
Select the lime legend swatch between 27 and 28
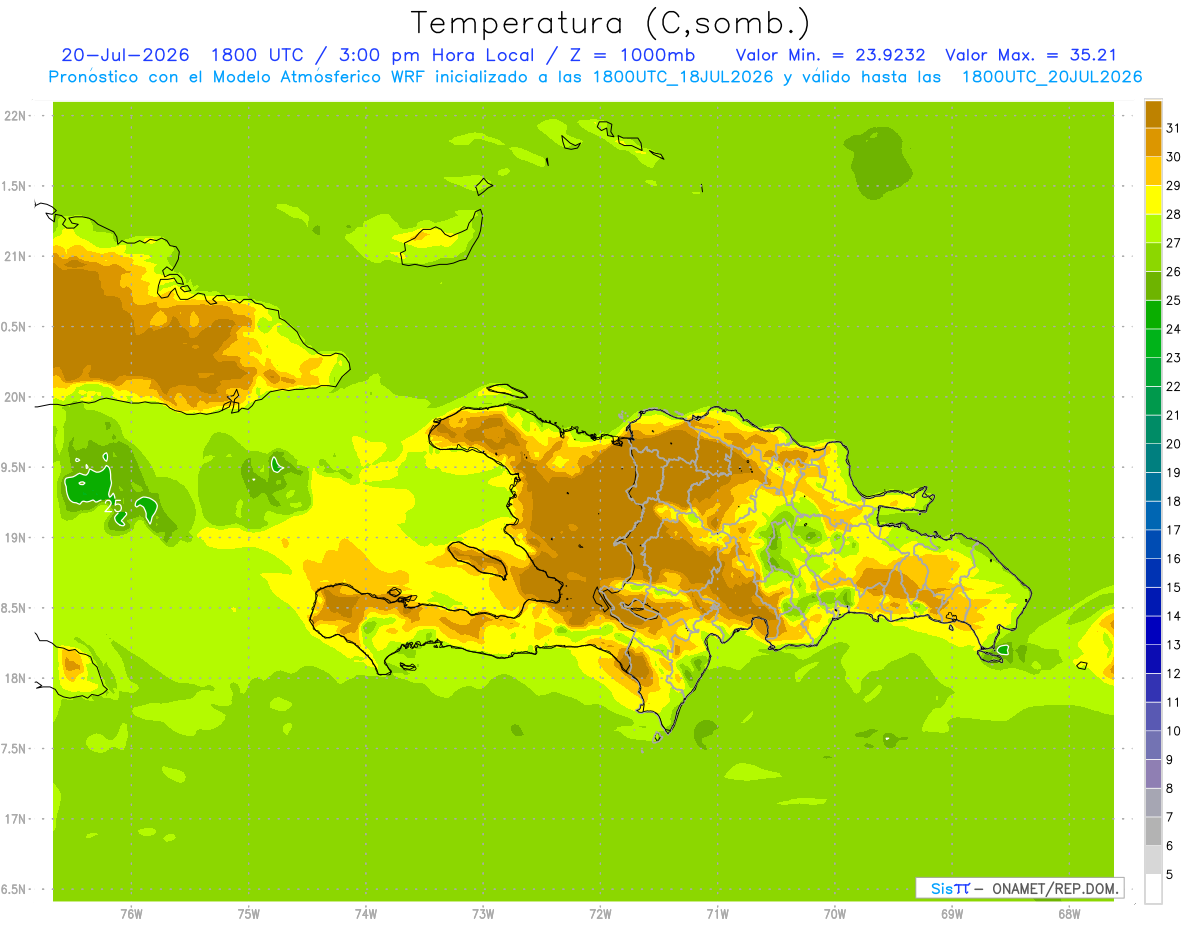point(1153,228)
